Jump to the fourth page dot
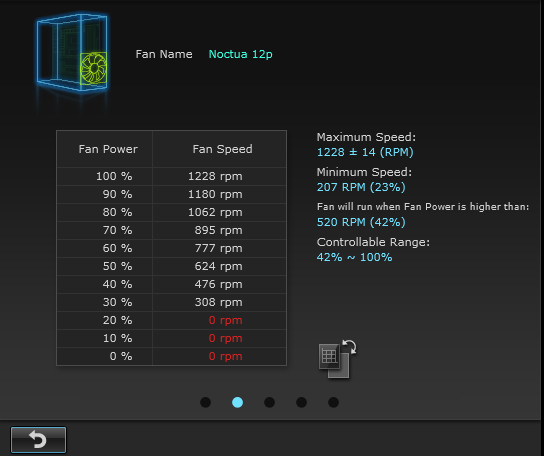Screen dimensions: 544x456 [x=301, y=402]
